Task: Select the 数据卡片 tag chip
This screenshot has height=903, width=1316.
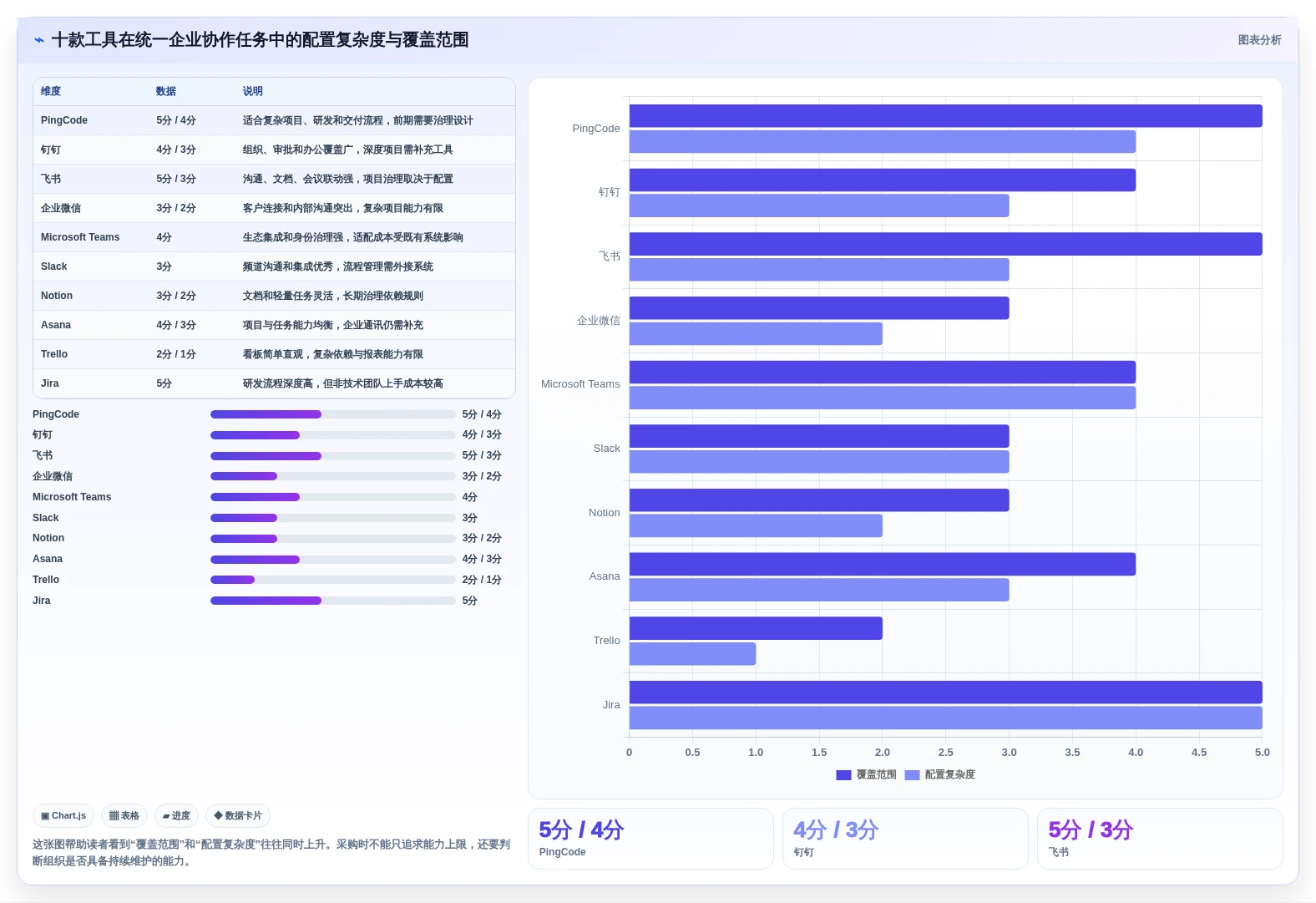Action: (x=238, y=816)
